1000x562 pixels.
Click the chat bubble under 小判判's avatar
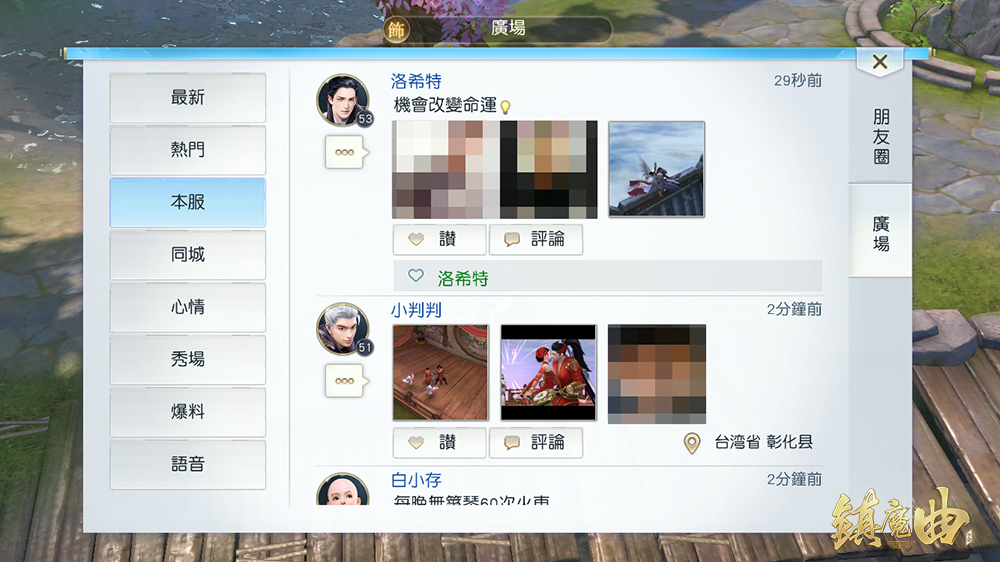[345, 381]
